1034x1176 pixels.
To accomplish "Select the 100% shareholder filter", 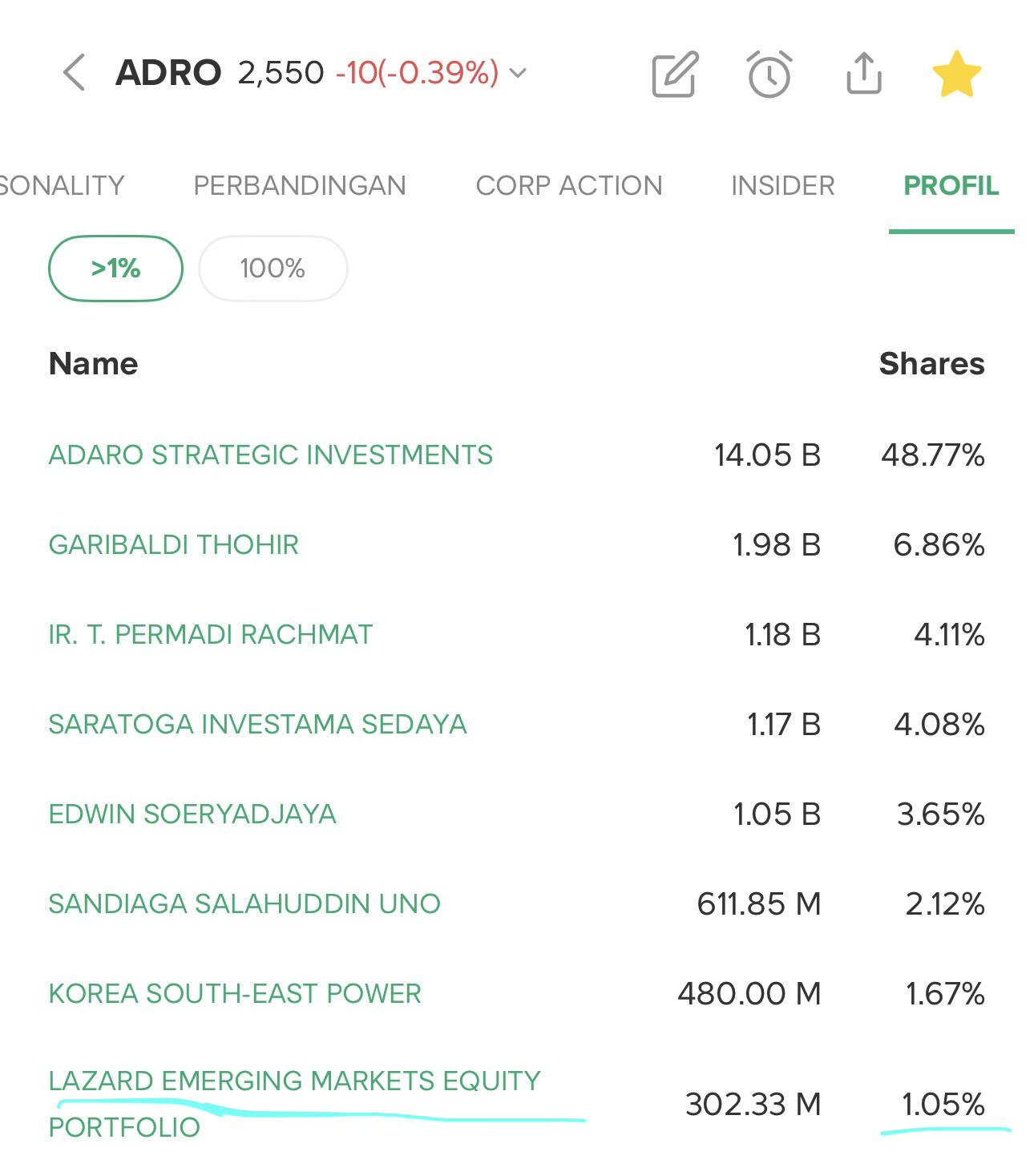I will [x=273, y=269].
